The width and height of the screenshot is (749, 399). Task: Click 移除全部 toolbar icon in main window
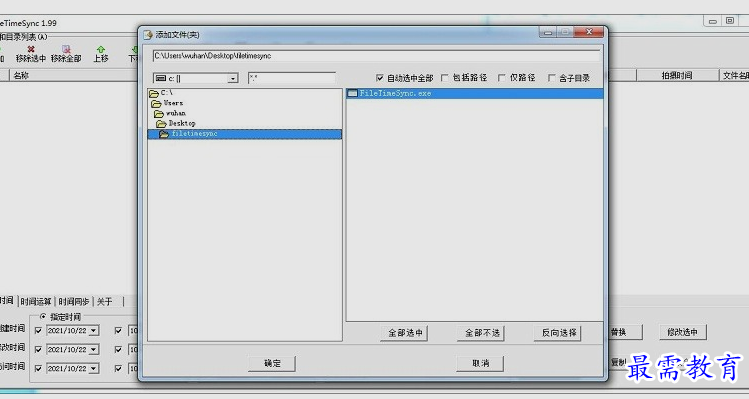pyautogui.click(x=66, y=54)
